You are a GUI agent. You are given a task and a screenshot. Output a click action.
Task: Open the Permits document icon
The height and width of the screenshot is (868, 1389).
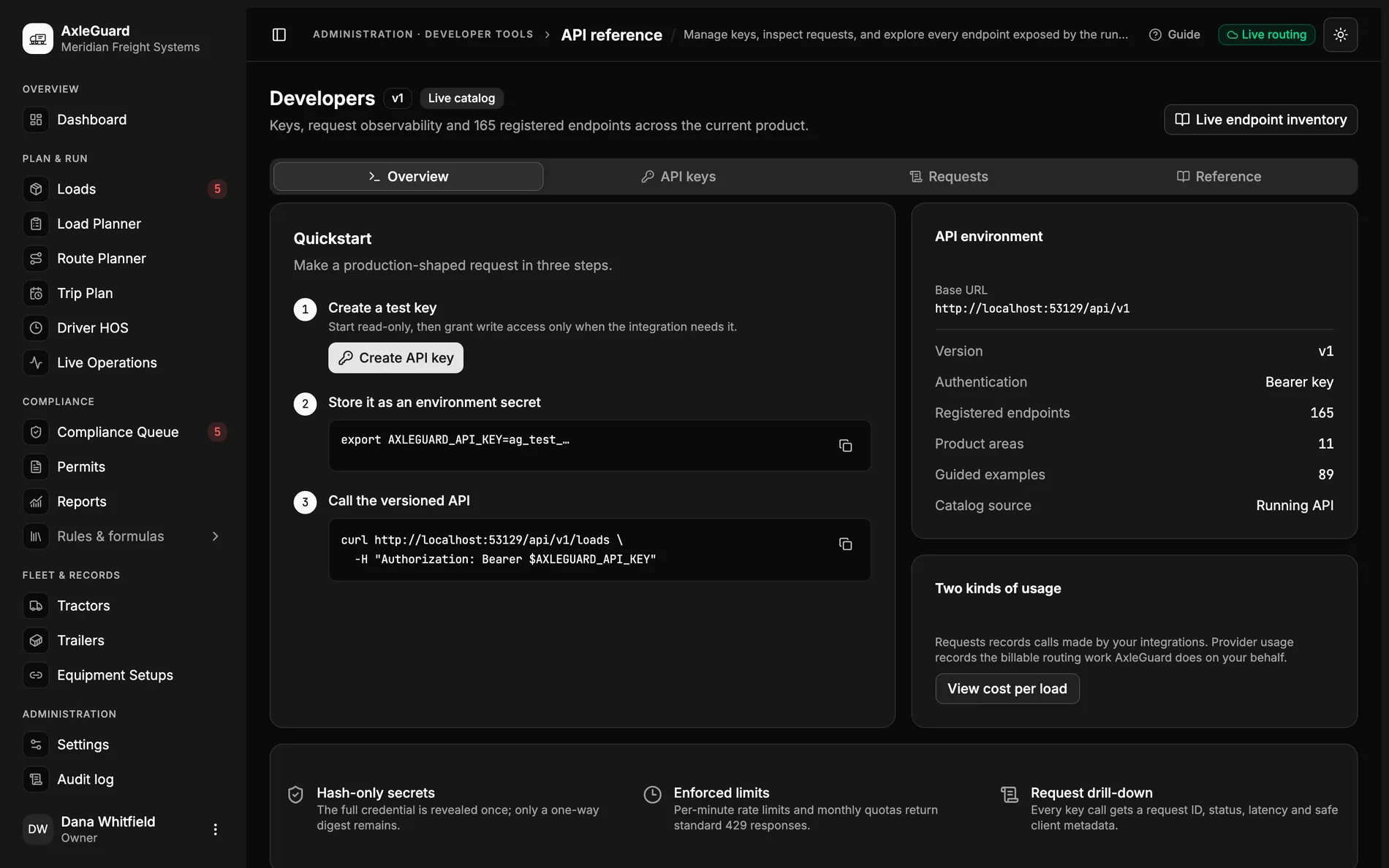point(36,467)
